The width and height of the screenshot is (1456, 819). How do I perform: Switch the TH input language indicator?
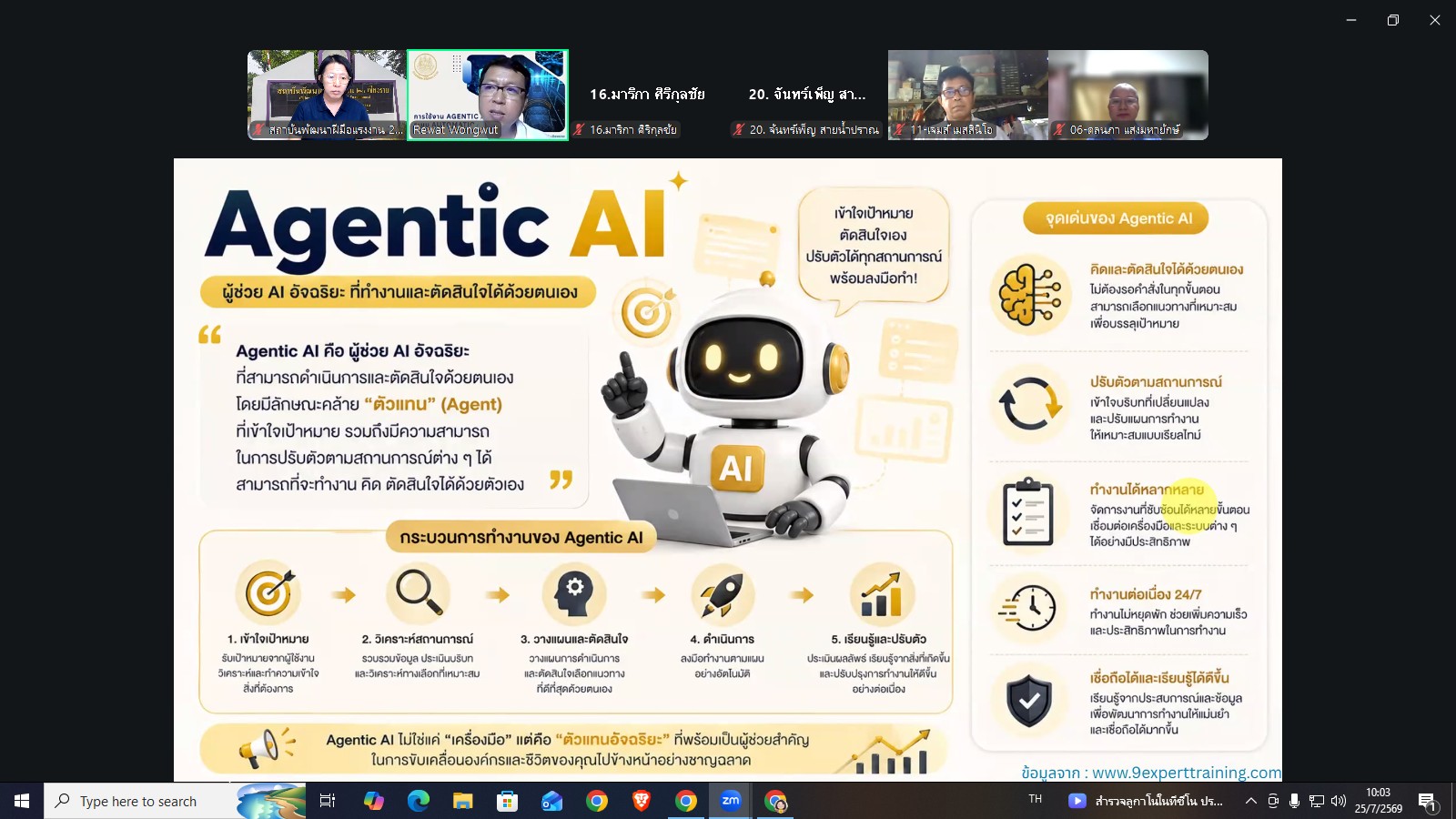[x=1036, y=799]
